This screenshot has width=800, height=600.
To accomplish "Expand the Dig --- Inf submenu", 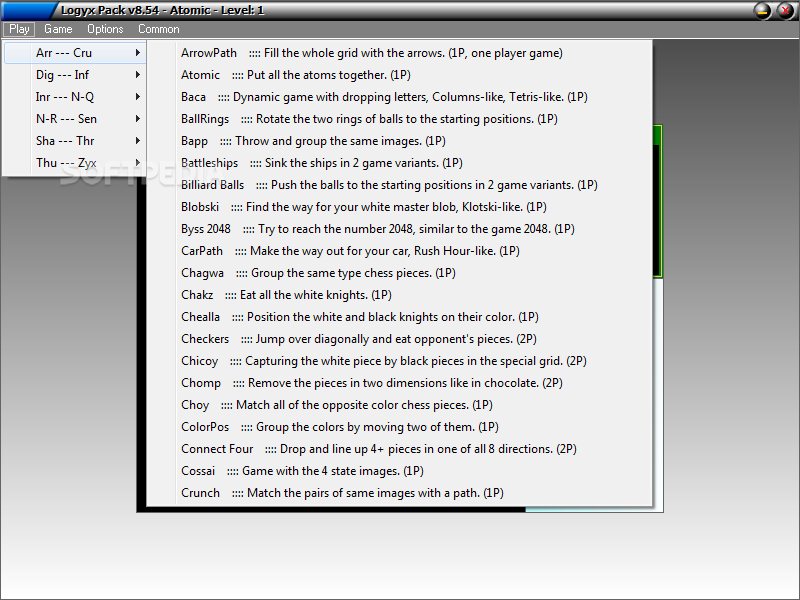I will (x=75, y=75).
